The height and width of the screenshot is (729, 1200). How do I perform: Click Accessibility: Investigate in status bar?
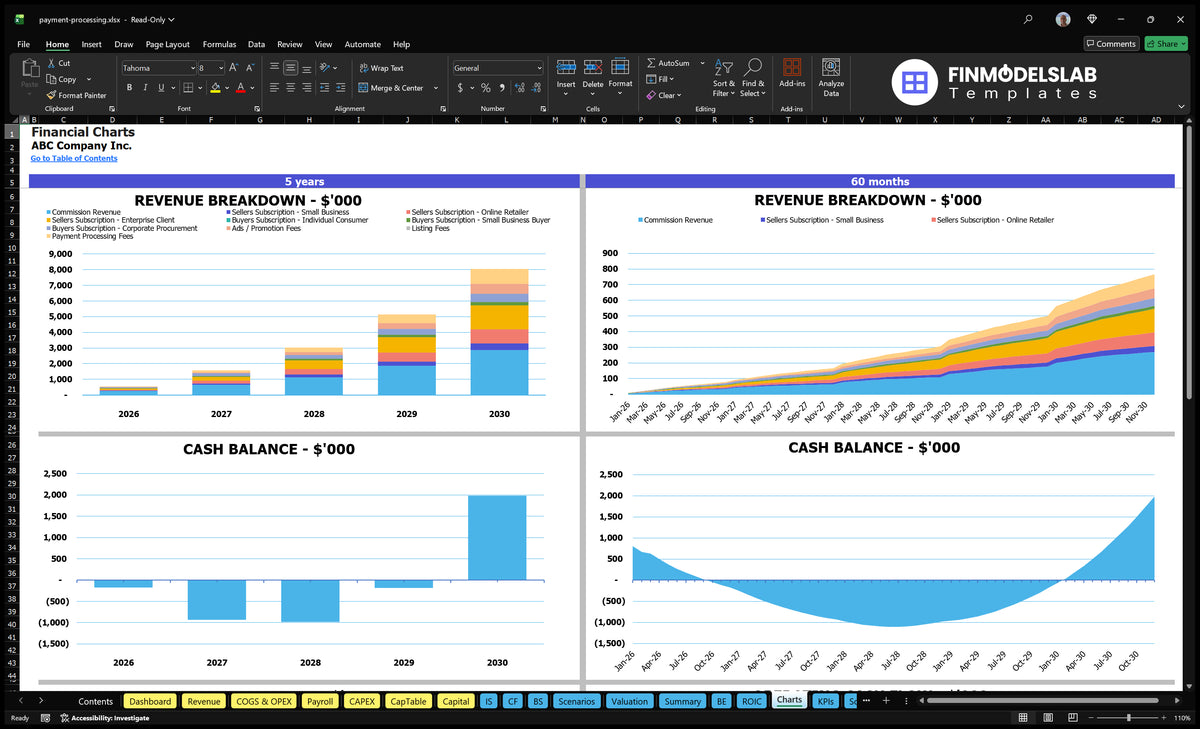(x=104, y=718)
